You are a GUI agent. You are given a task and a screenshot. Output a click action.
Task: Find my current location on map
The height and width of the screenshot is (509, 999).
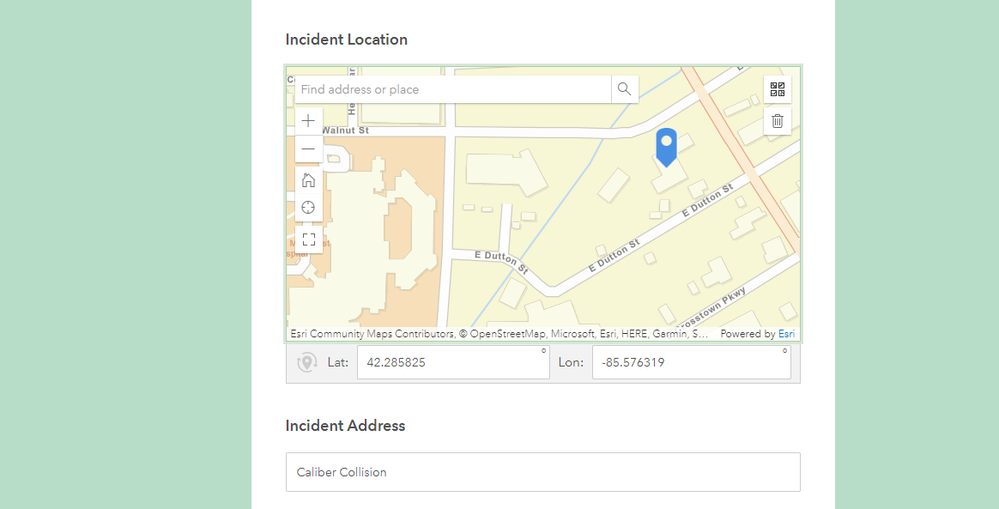click(x=308, y=207)
